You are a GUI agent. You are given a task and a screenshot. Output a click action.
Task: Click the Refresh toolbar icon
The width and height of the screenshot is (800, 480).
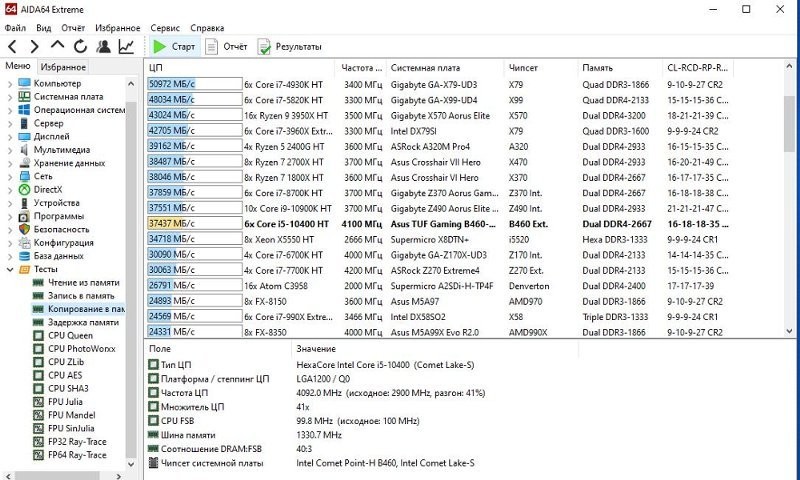[x=80, y=47]
